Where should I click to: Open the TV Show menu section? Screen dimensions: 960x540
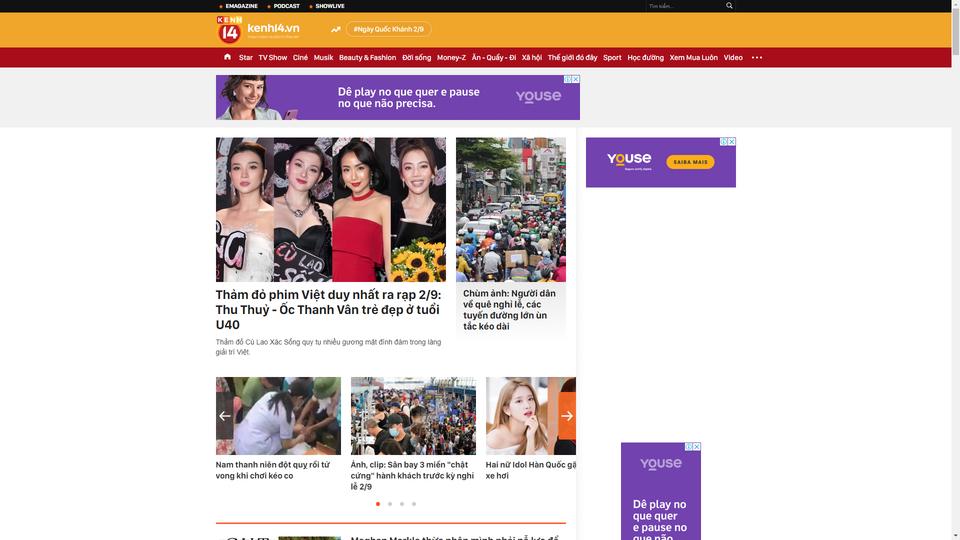pyautogui.click(x=272, y=58)
